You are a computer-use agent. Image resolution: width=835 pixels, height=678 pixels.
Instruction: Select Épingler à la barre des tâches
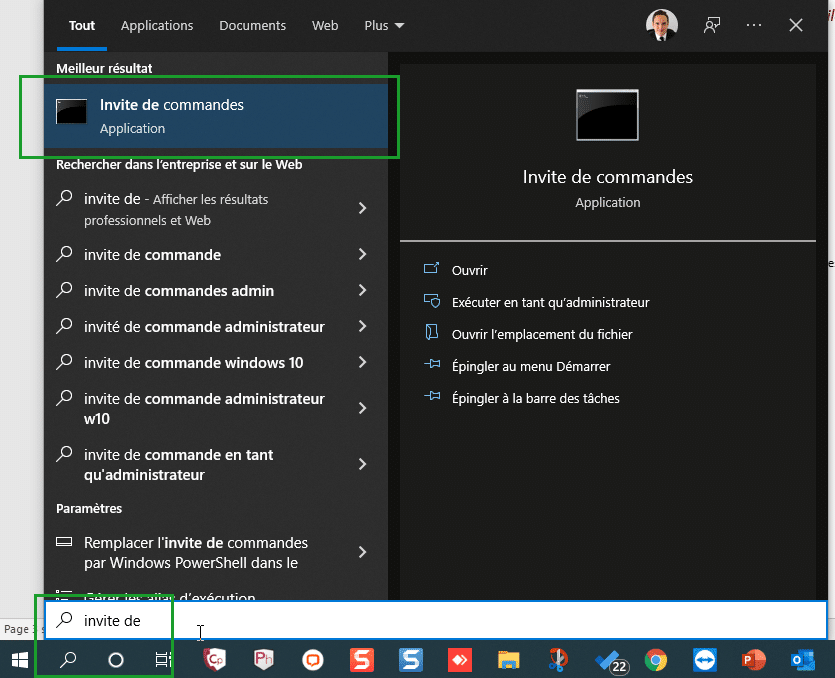535,398
